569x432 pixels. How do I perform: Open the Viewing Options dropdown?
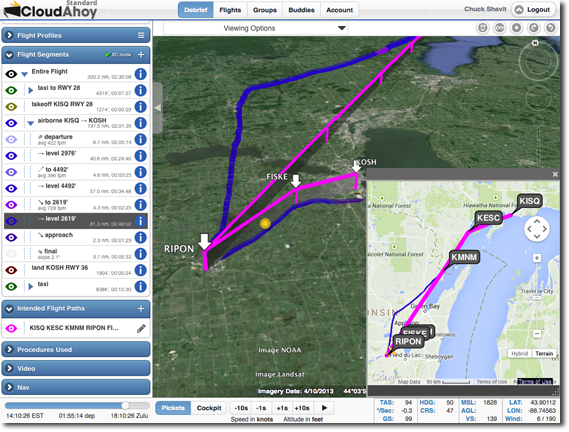click(255, 28)
